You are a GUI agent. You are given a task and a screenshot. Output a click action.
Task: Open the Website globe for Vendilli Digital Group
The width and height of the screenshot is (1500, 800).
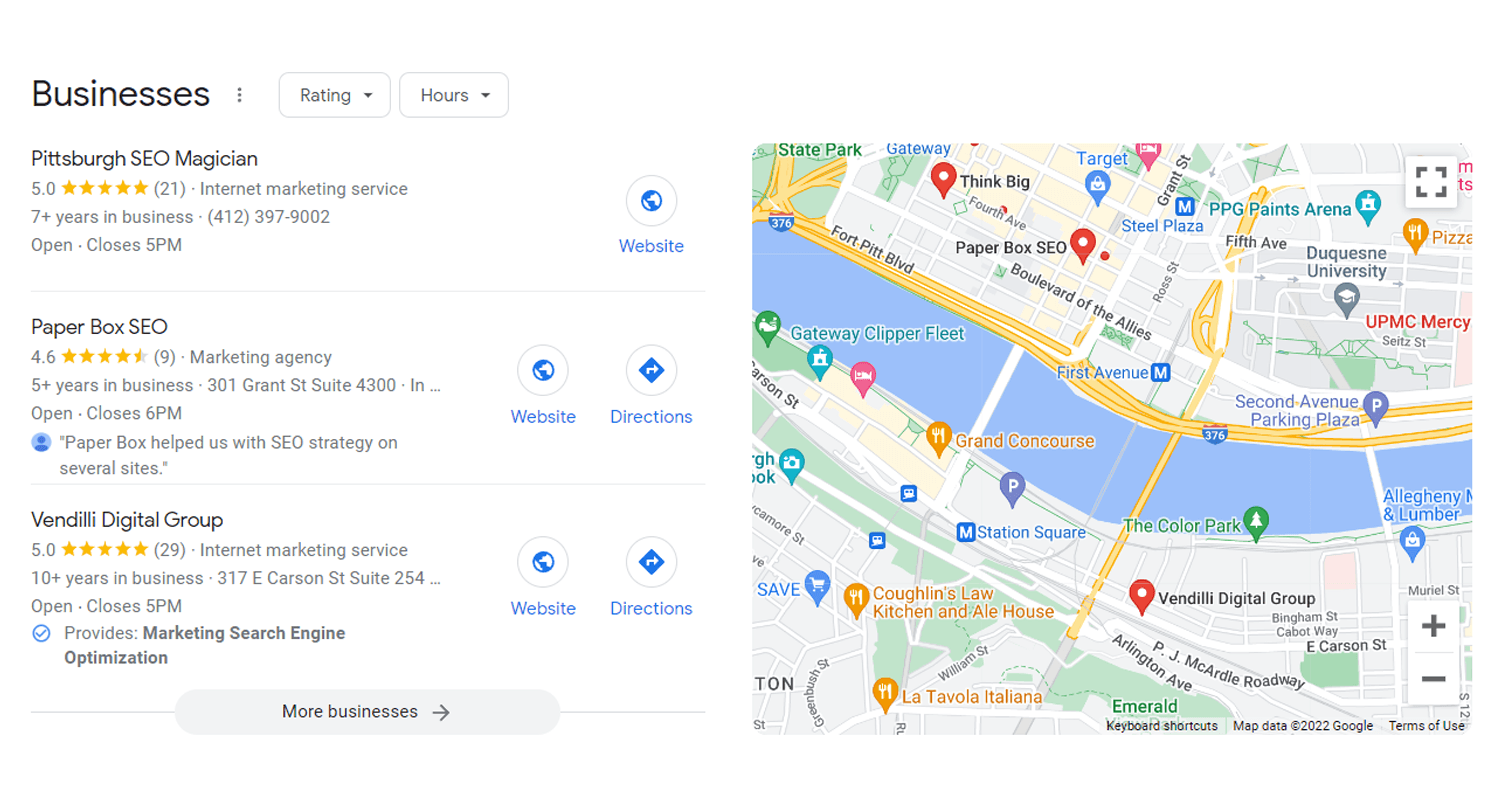(543, 562)
